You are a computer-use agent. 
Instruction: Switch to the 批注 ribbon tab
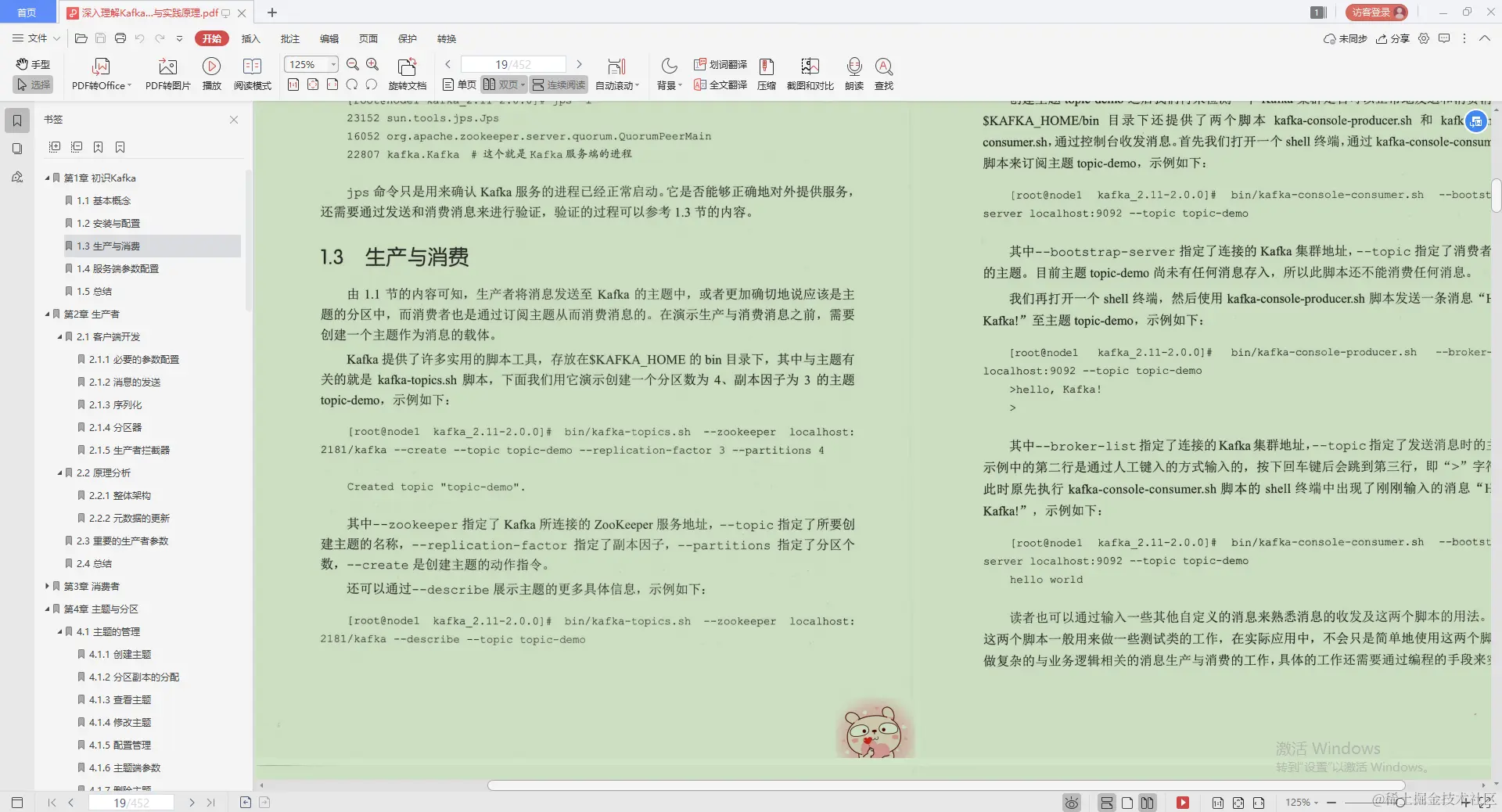(x=289, y=38)
